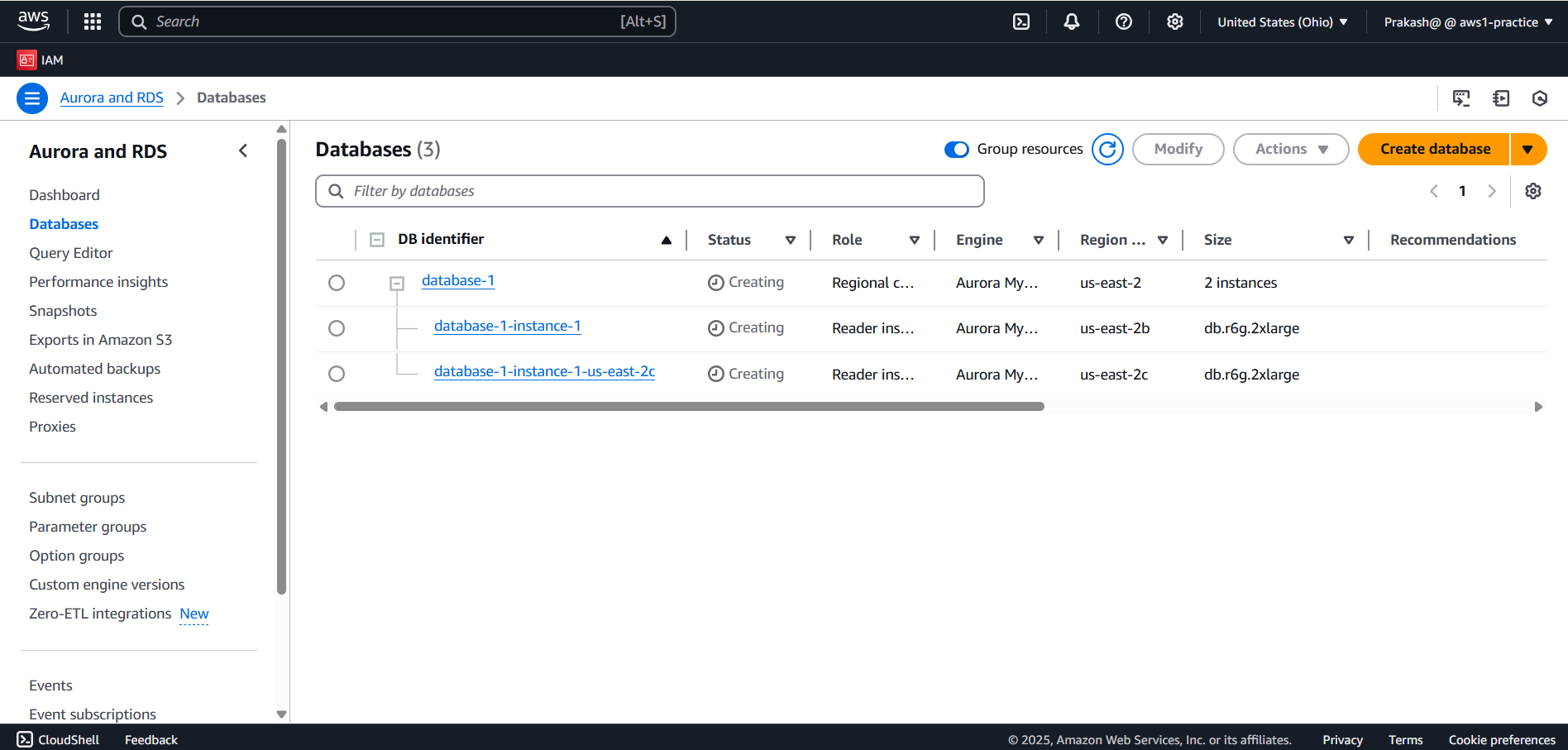Screen dimensions: 1568x750
Task: Go to the previous table page
Action: (1434, 191)
